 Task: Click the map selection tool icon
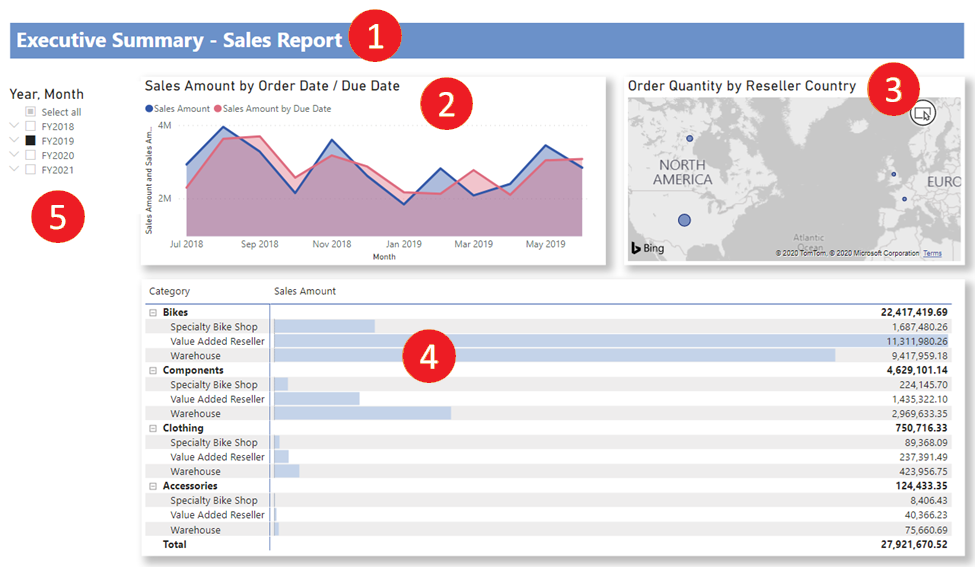click(922, 112)
